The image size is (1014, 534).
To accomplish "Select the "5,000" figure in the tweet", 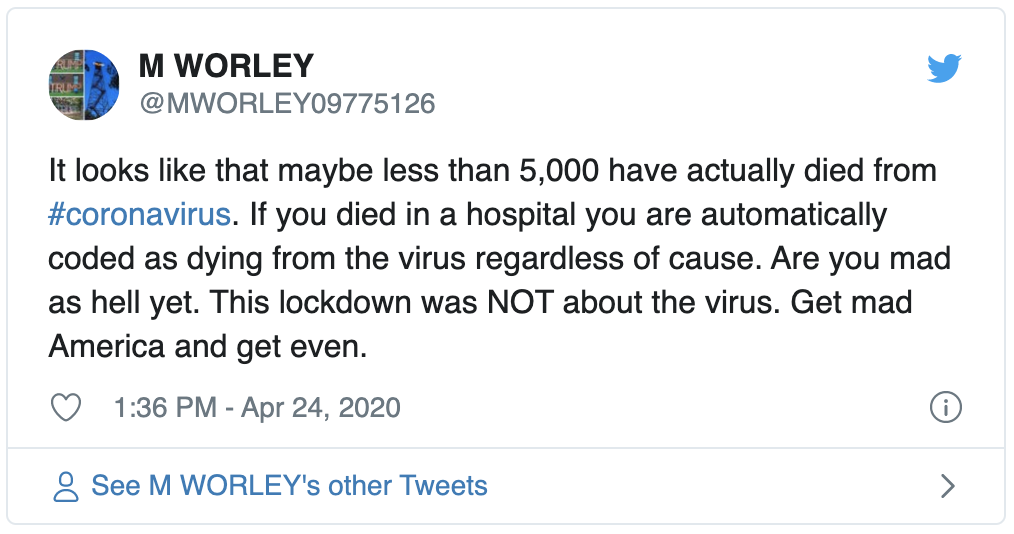I will (559, 171).
